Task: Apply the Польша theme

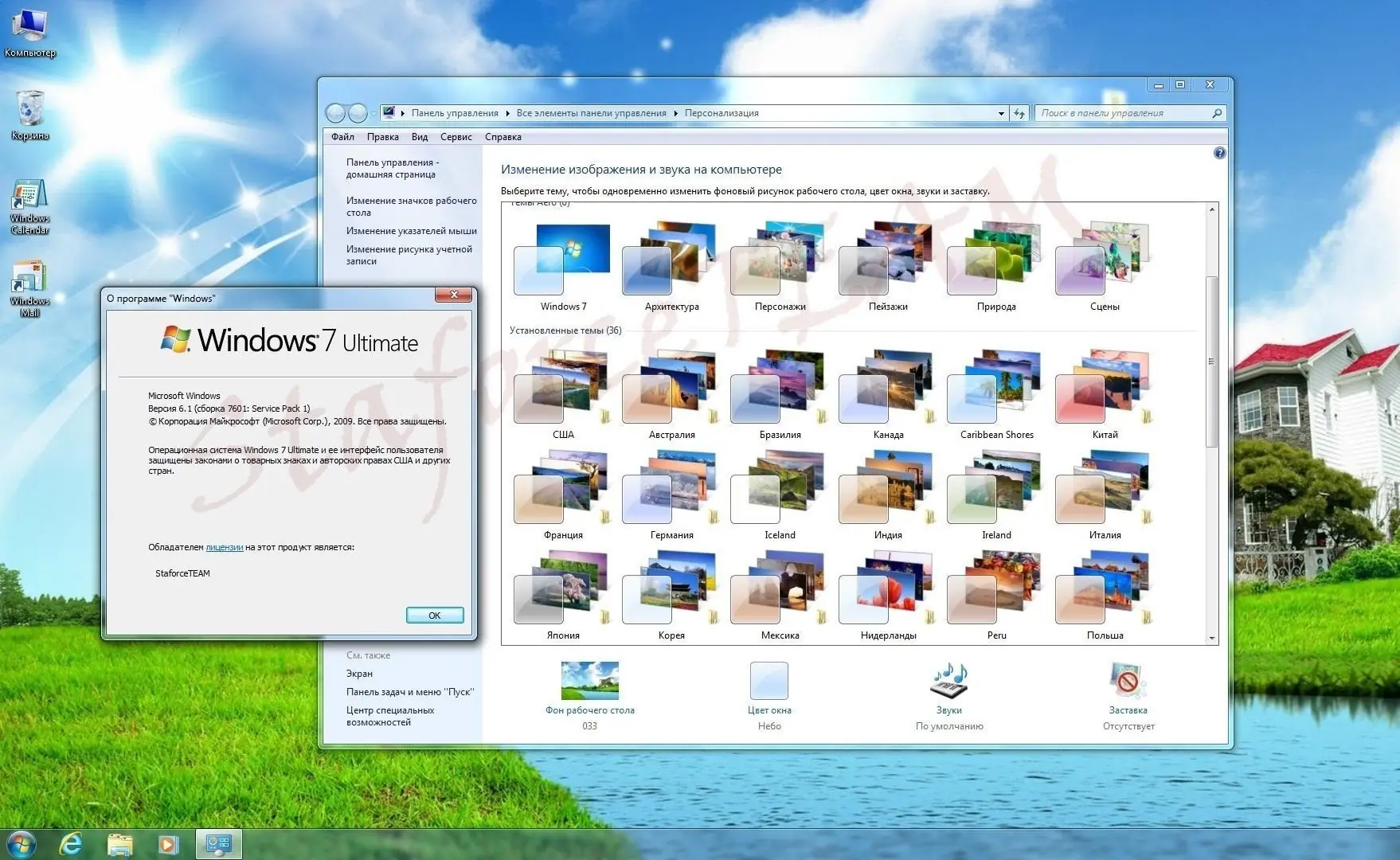Action: [1105, 596]
